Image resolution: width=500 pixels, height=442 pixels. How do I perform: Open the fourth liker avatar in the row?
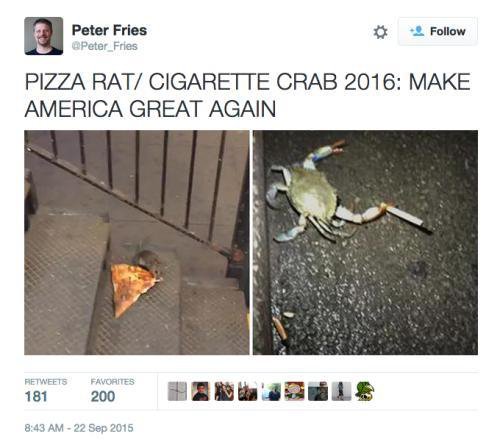pyautogui.click(x=248, y=391)
